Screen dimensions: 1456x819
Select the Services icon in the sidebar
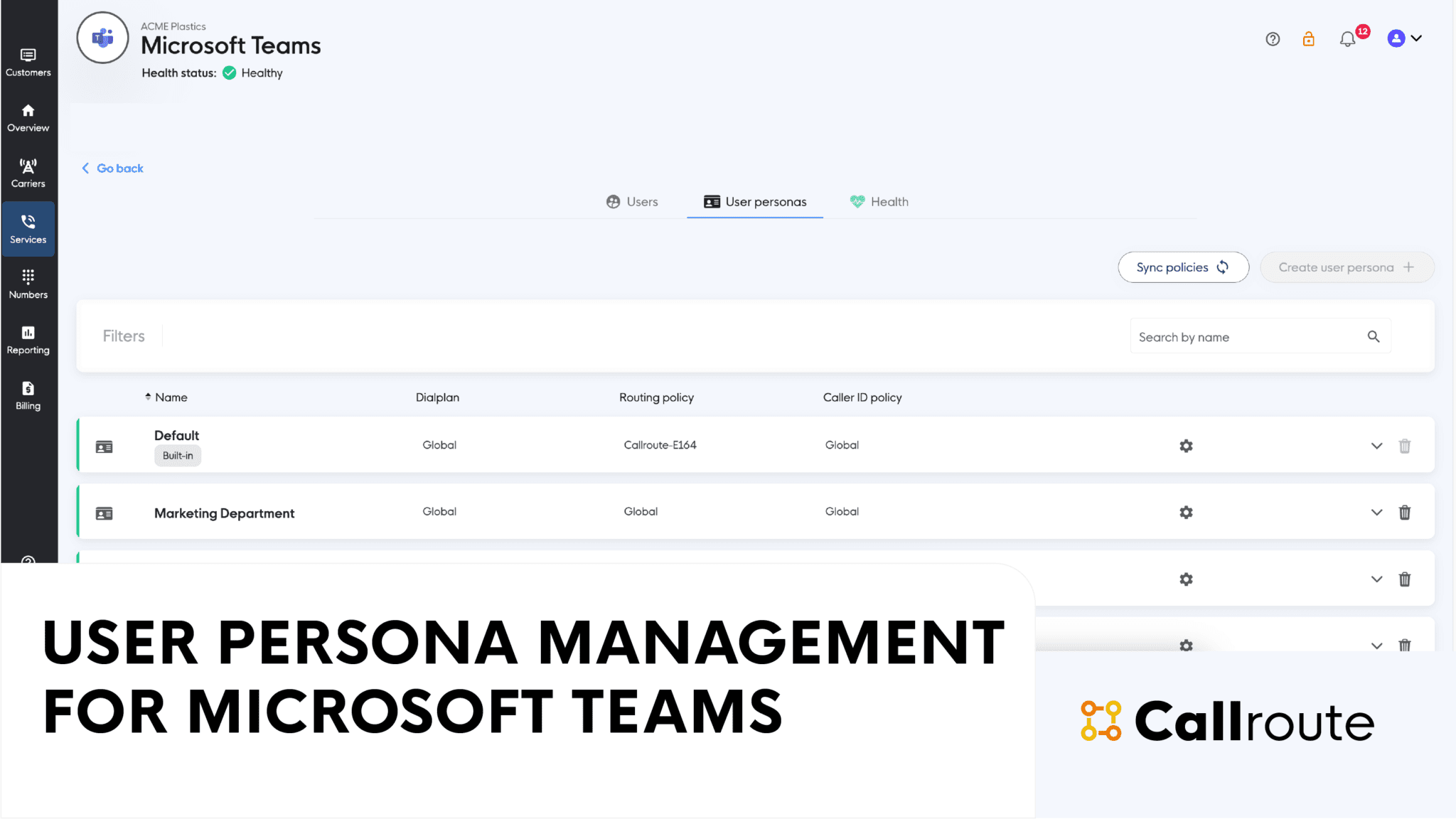point(28,227)
